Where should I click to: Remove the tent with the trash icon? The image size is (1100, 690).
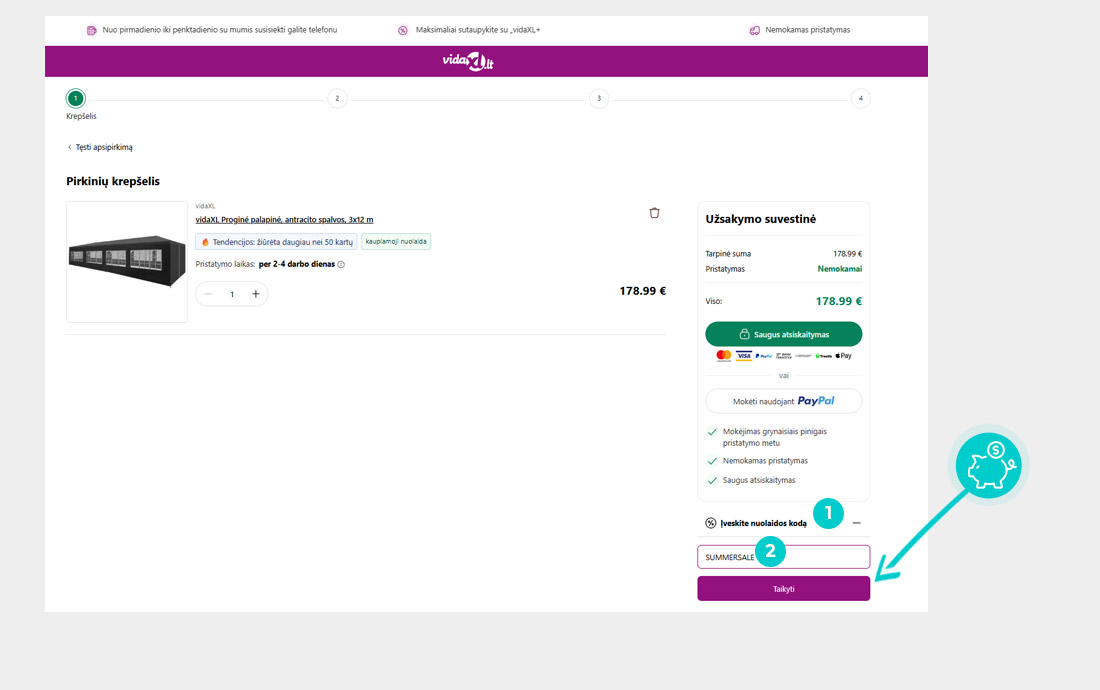(x=655, y=212)
